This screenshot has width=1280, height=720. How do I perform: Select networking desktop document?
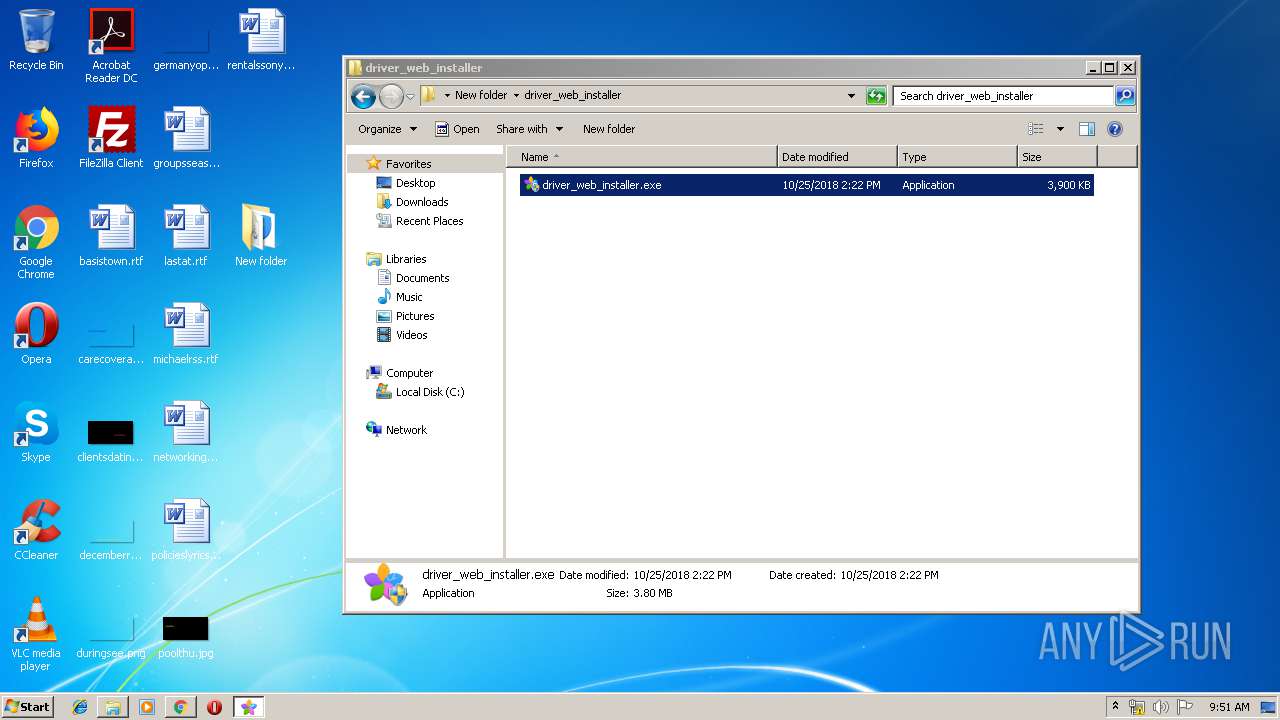186,432
